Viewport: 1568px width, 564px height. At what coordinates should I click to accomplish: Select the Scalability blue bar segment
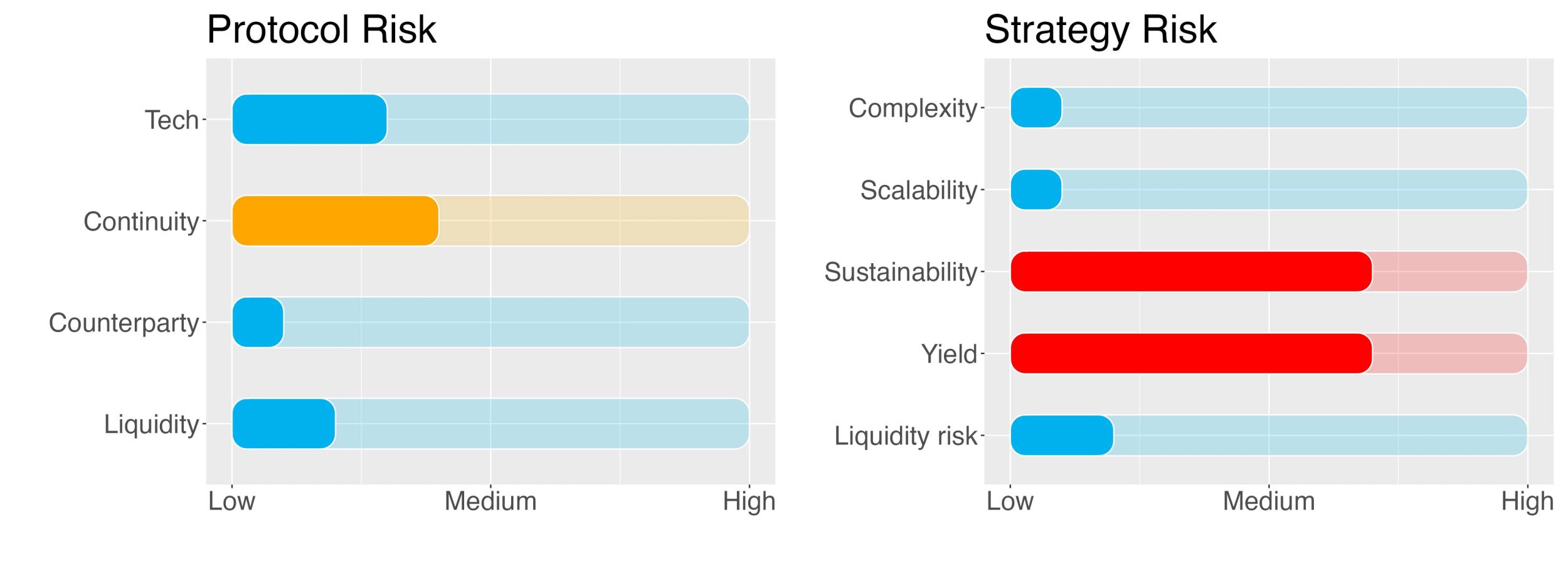click(1036, 189)
